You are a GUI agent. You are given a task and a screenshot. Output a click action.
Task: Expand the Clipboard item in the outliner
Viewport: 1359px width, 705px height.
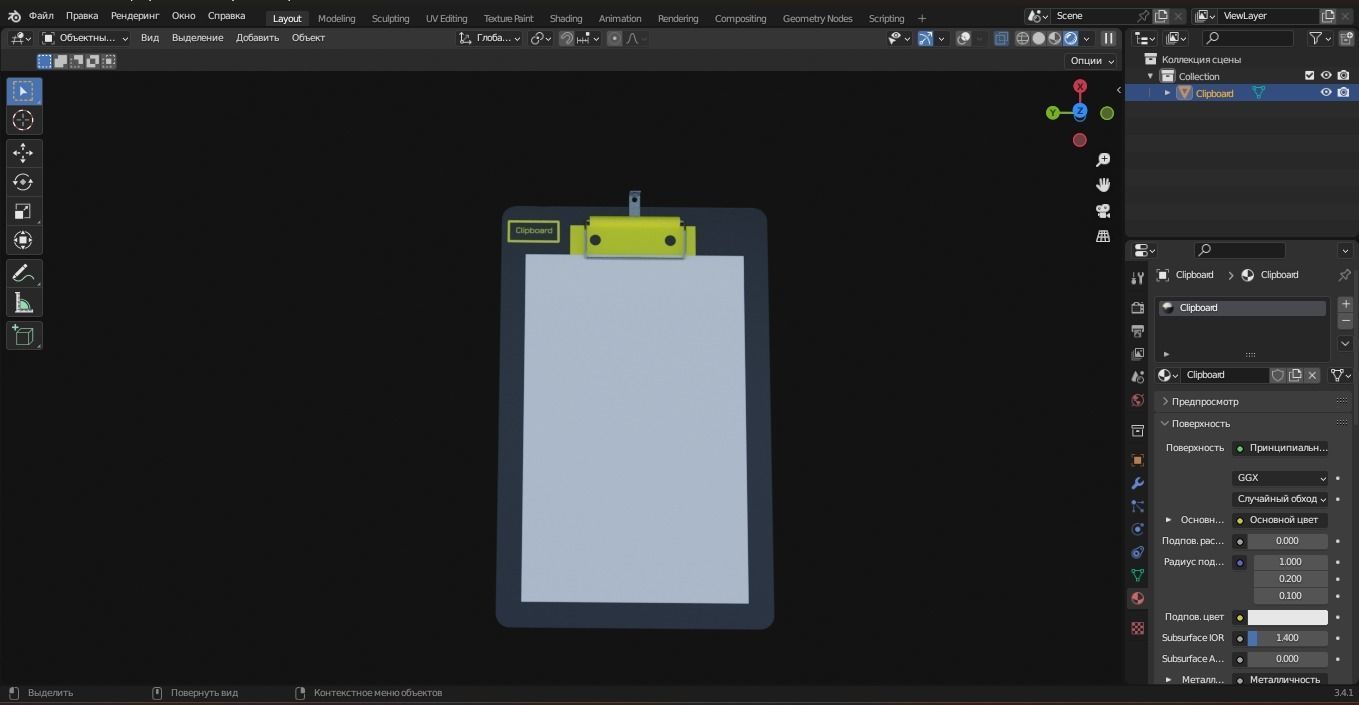[1166, 92]
